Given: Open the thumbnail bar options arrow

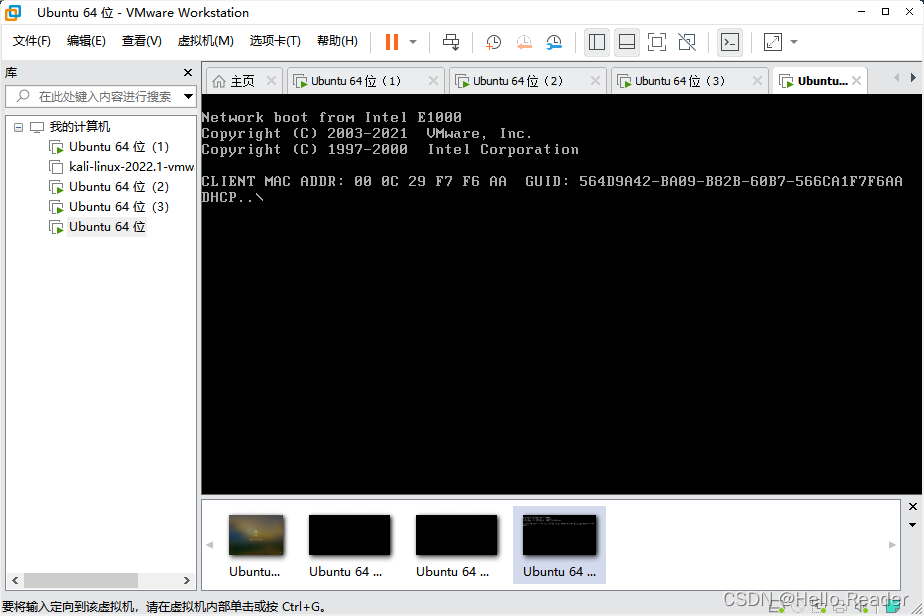Looking at the screenshot, I should 913,525.
